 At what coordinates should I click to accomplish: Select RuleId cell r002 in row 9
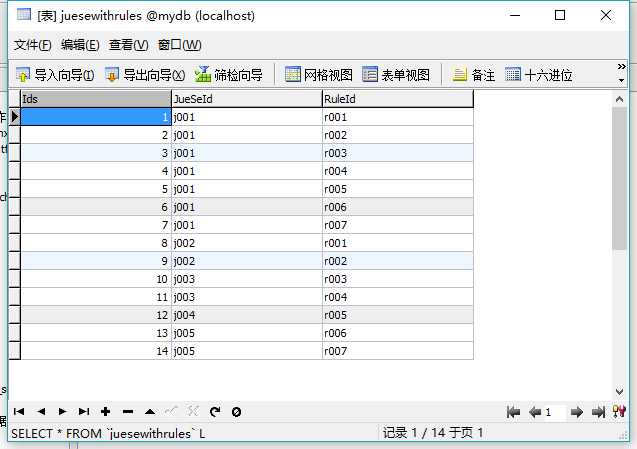(x=398, y=261)
